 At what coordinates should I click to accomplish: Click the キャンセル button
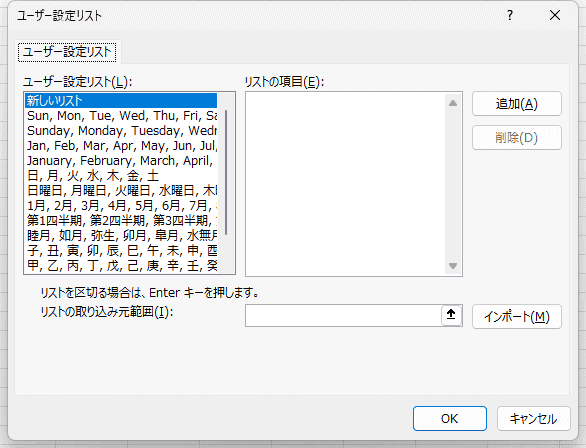pos(534,418)
